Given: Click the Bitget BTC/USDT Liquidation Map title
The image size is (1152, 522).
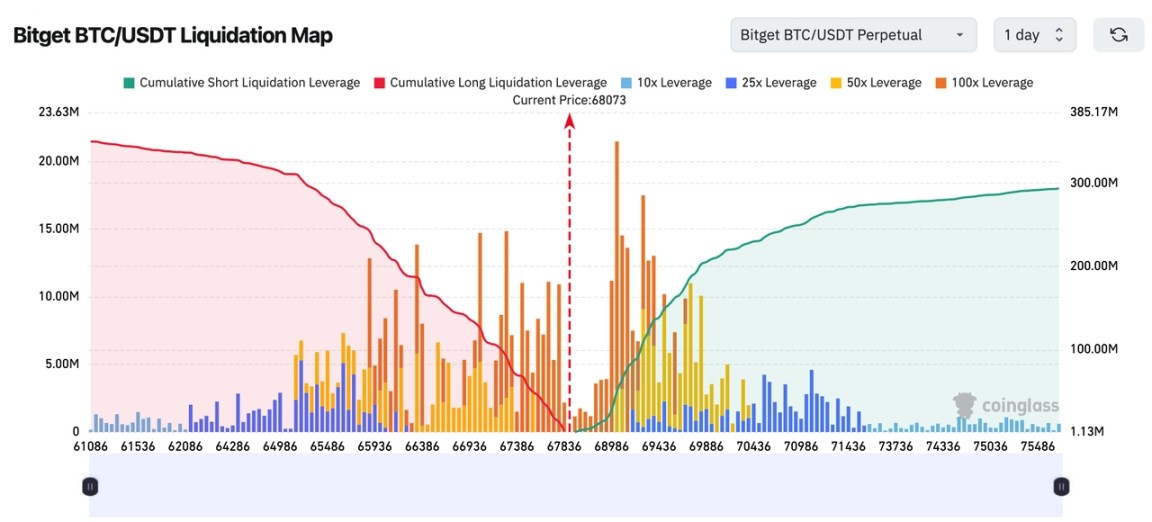Looking at the screenshot, I should pyautogui.click(x=172, y=35).
